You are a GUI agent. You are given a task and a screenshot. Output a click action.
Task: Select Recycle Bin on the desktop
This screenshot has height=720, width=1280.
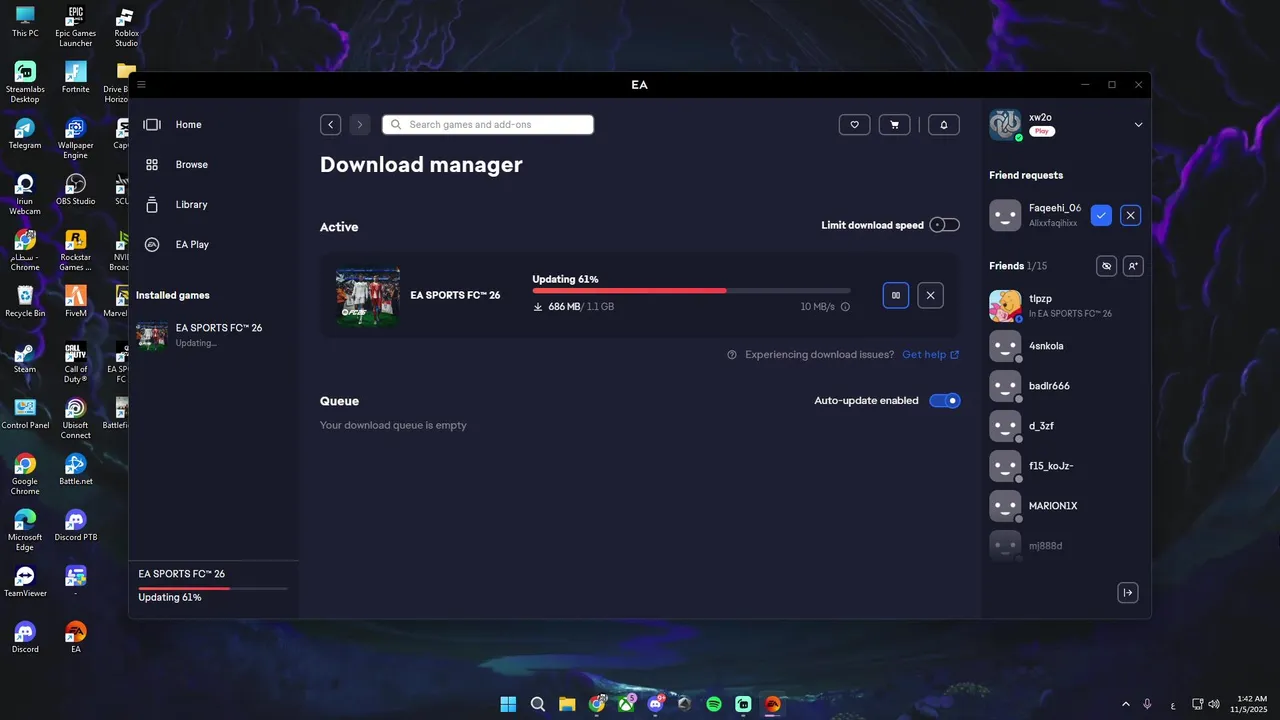click(x=25, y=302)
